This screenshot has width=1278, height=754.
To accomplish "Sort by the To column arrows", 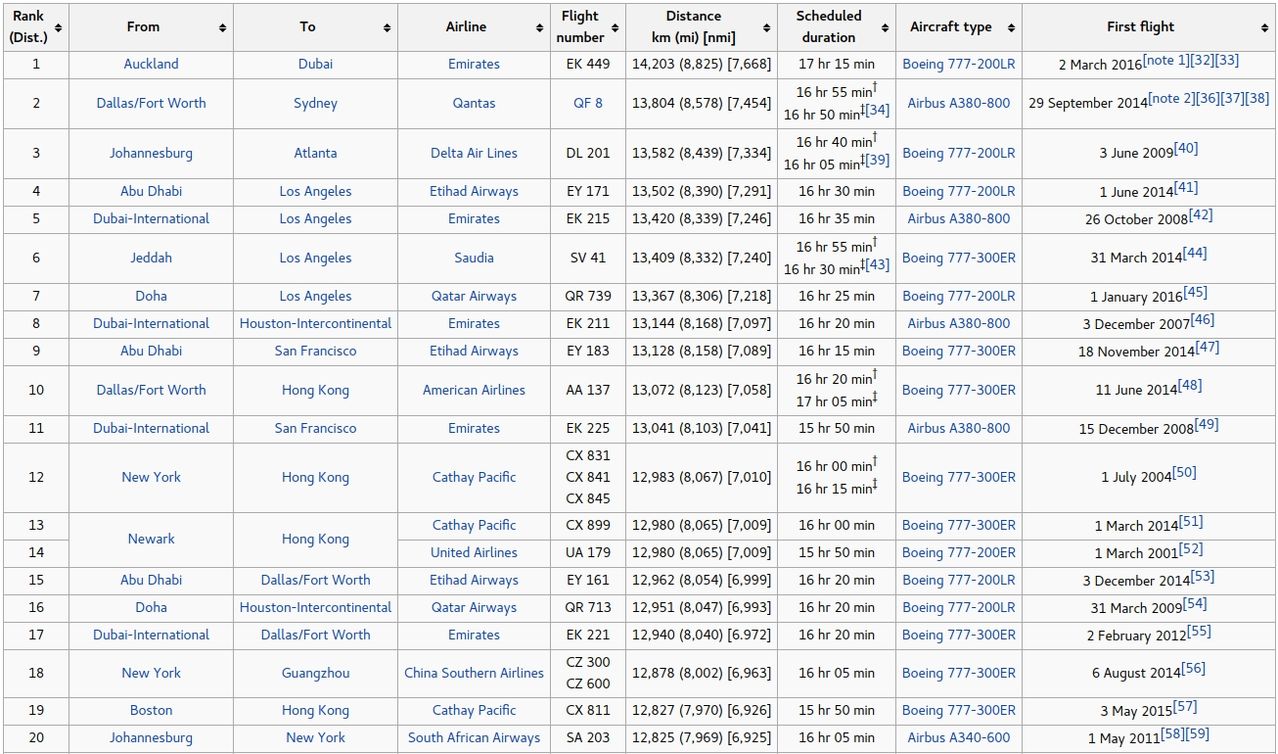I will coord(387,28).
